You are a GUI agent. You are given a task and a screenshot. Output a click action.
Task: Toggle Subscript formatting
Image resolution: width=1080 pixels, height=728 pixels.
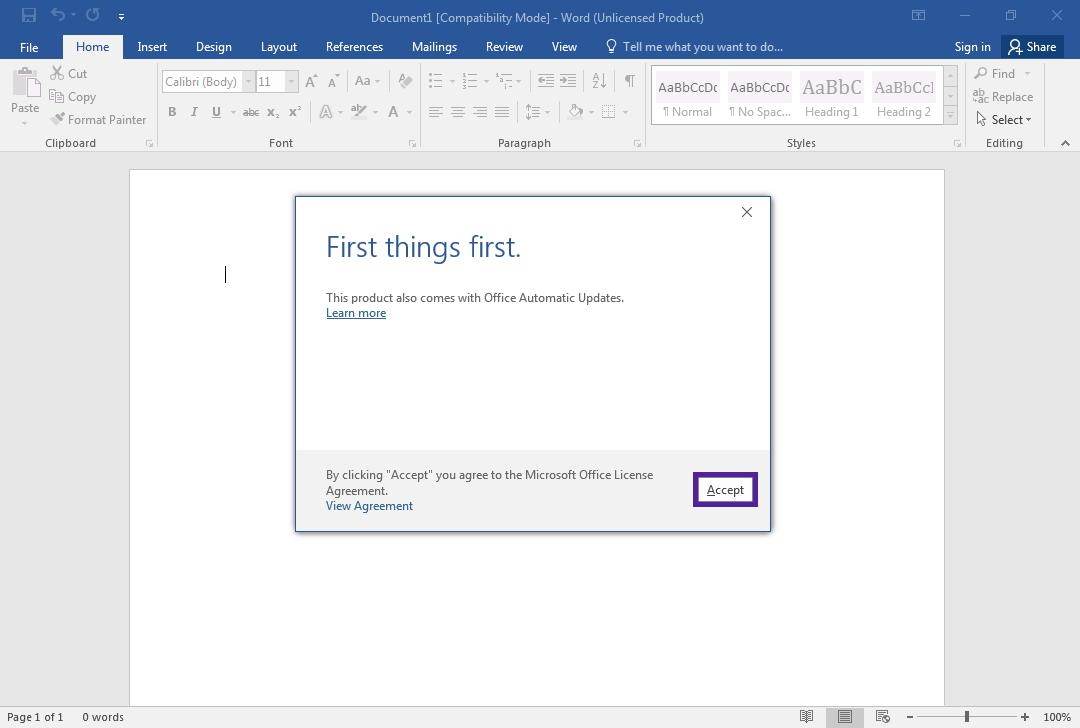(x=273, y=112)
